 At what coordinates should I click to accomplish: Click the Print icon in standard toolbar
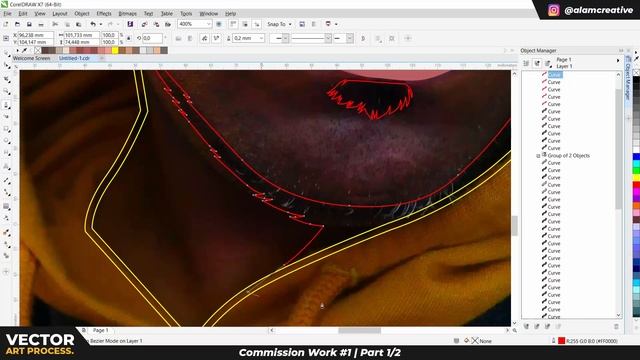click(41, 24)
